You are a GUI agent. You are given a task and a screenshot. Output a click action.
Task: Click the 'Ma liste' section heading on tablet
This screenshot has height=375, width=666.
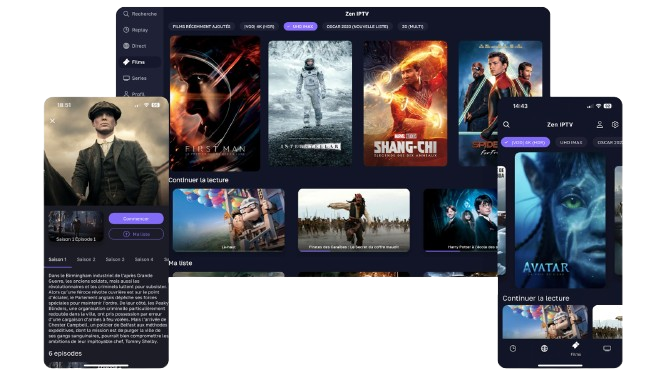181,263
